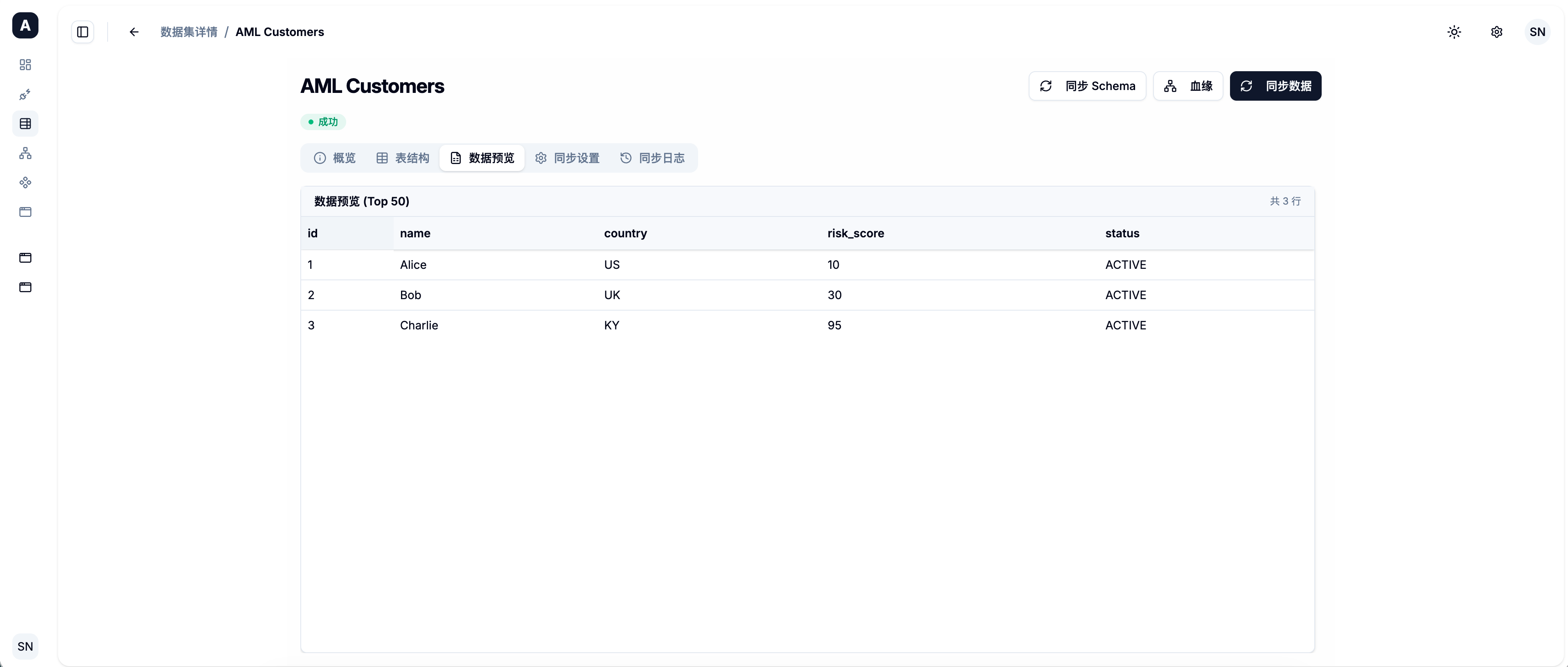Viewport: 1568px width, 667px height.
Task: Click the 数据集详情 breadcrumb link
Action: click(x=189, y=32)
